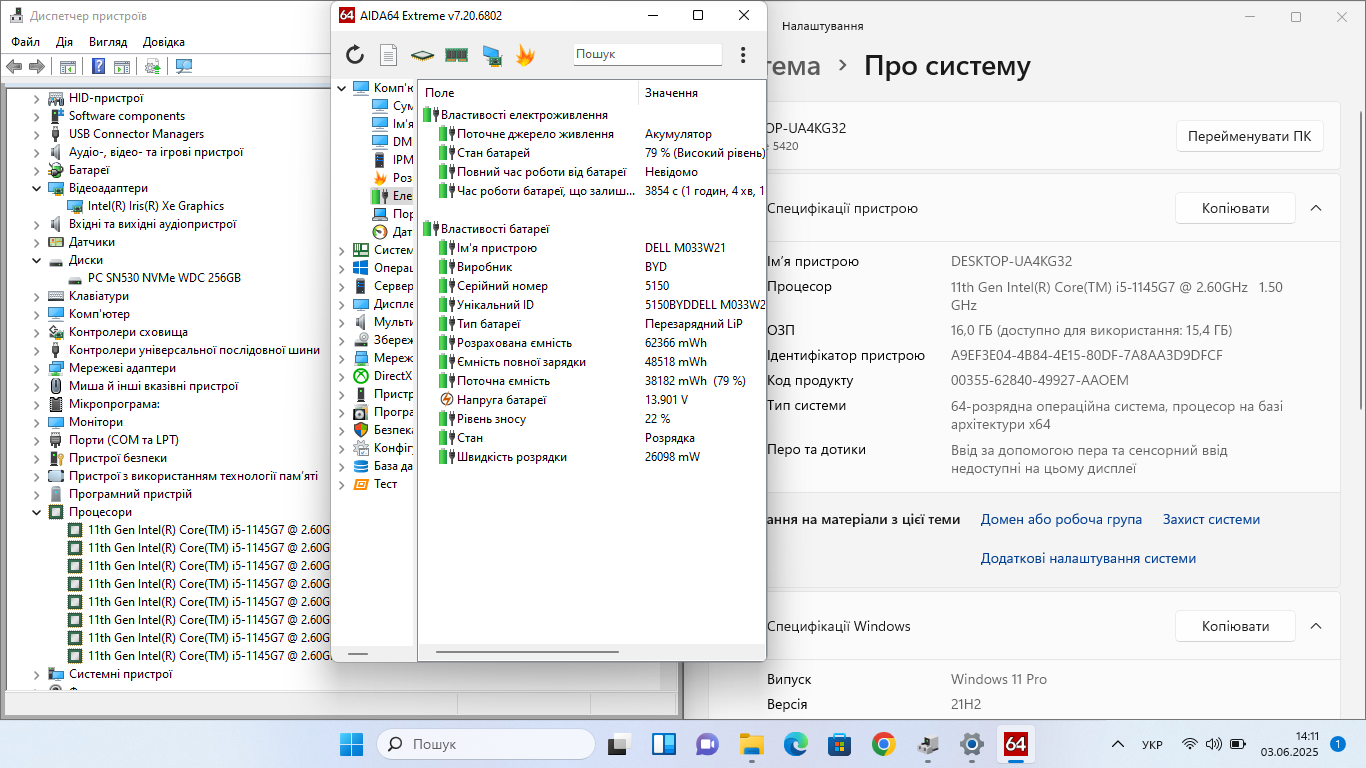The height and width of the screenshot is (768, 1366).
Task: Collapse the Процесори node
Action: 37,512
